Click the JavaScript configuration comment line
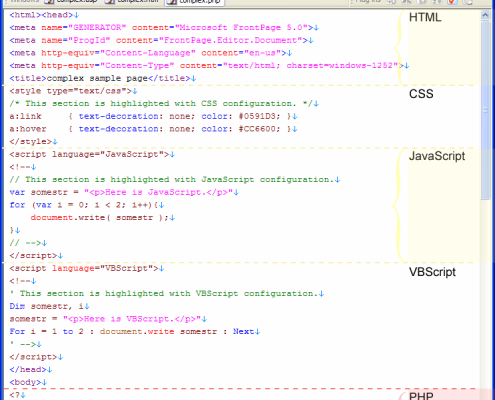Image resolution: width=495 pixels, height=400 pixels. coord(175,180)
